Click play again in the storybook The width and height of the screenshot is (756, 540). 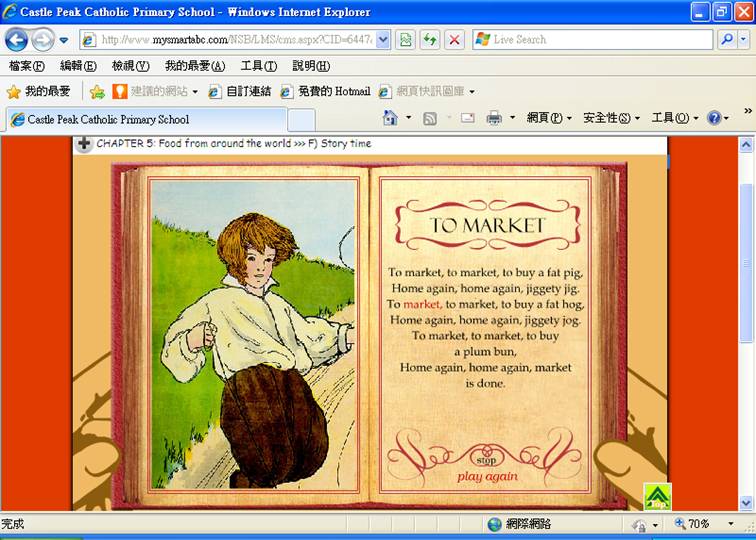point(487,476)
